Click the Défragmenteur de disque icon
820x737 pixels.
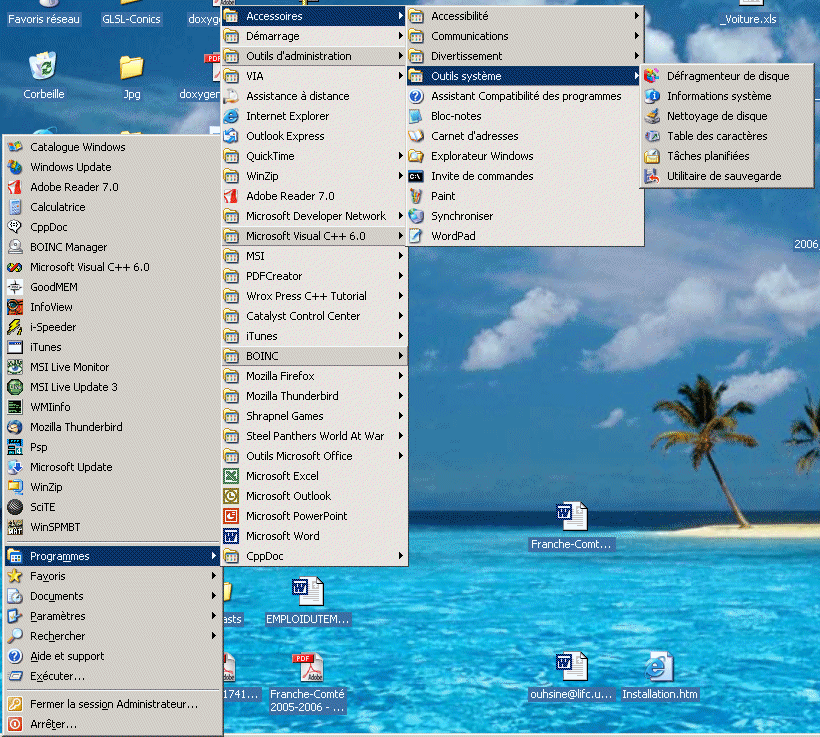click(x=651, y=76)
